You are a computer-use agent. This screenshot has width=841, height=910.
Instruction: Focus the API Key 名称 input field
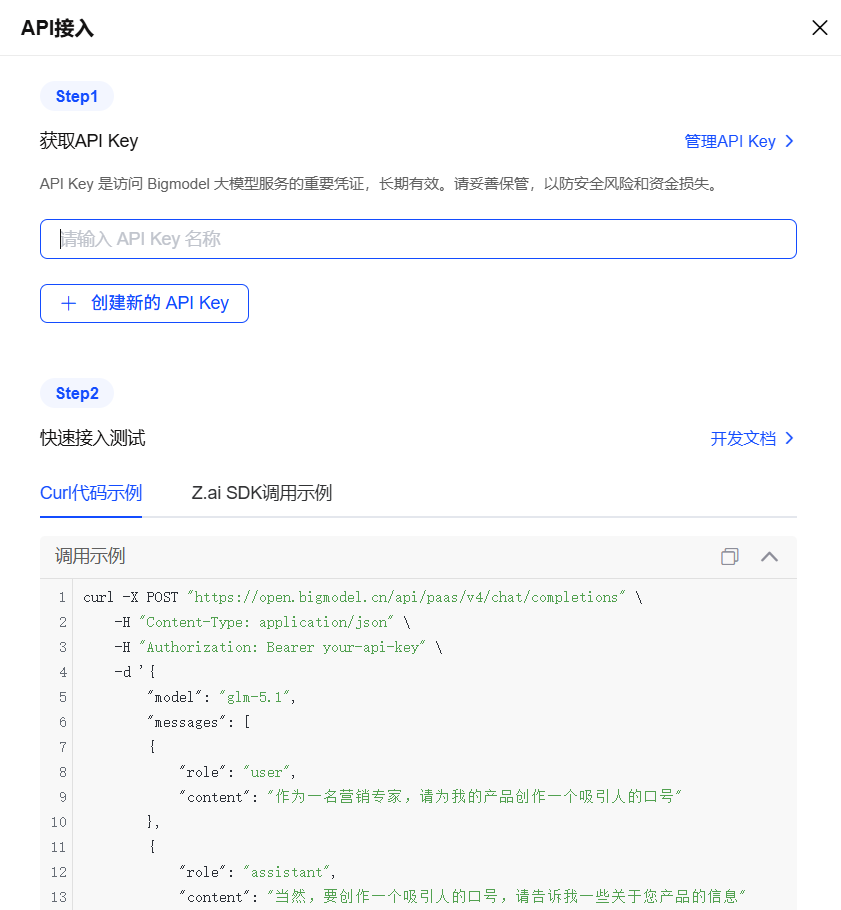pyautogui.click(x=418, y=239)
